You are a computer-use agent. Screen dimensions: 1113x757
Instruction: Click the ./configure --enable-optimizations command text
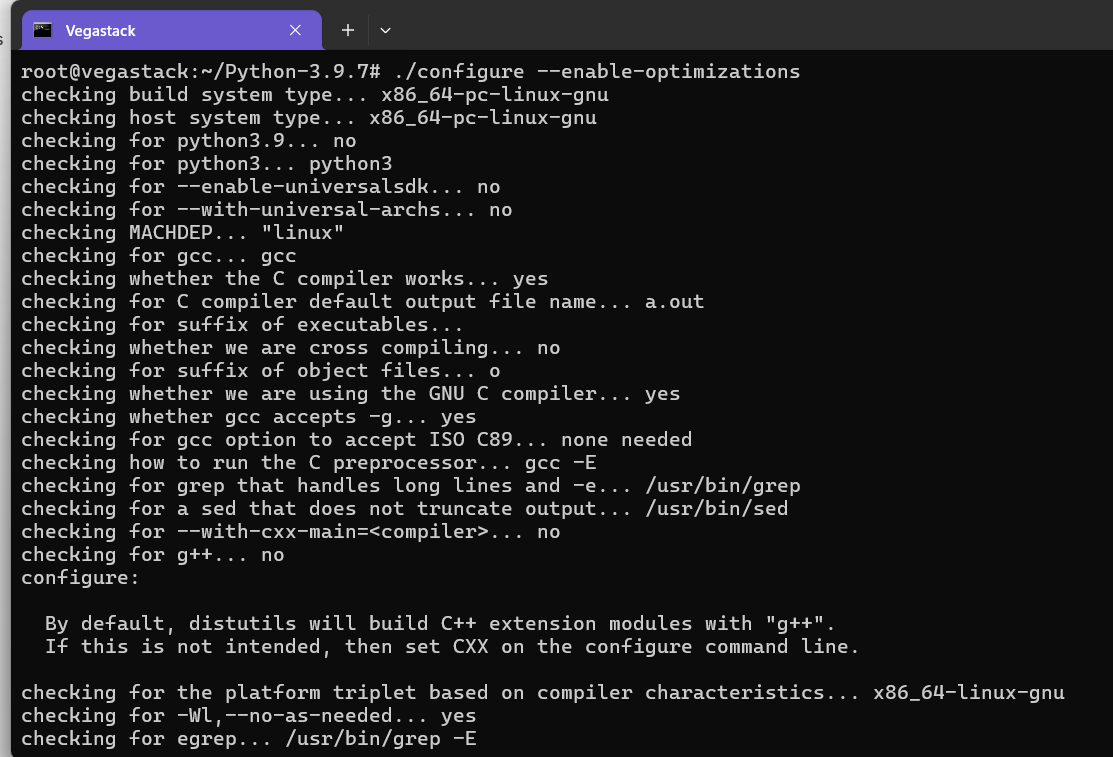[597, 72]
